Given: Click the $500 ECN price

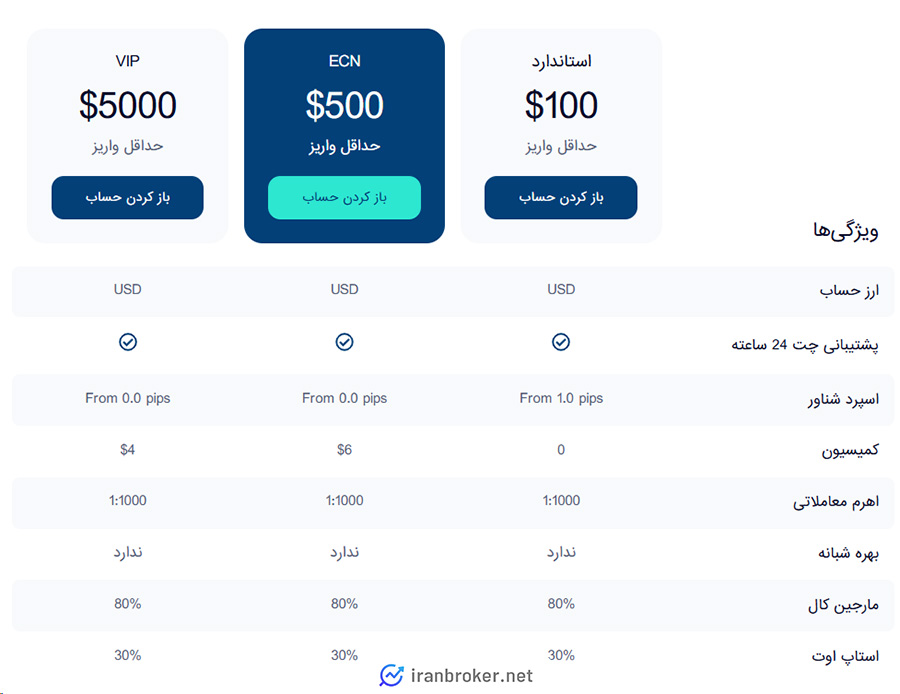Looking at the screenshot, I should pyautogui.click(x=344, y=105).
